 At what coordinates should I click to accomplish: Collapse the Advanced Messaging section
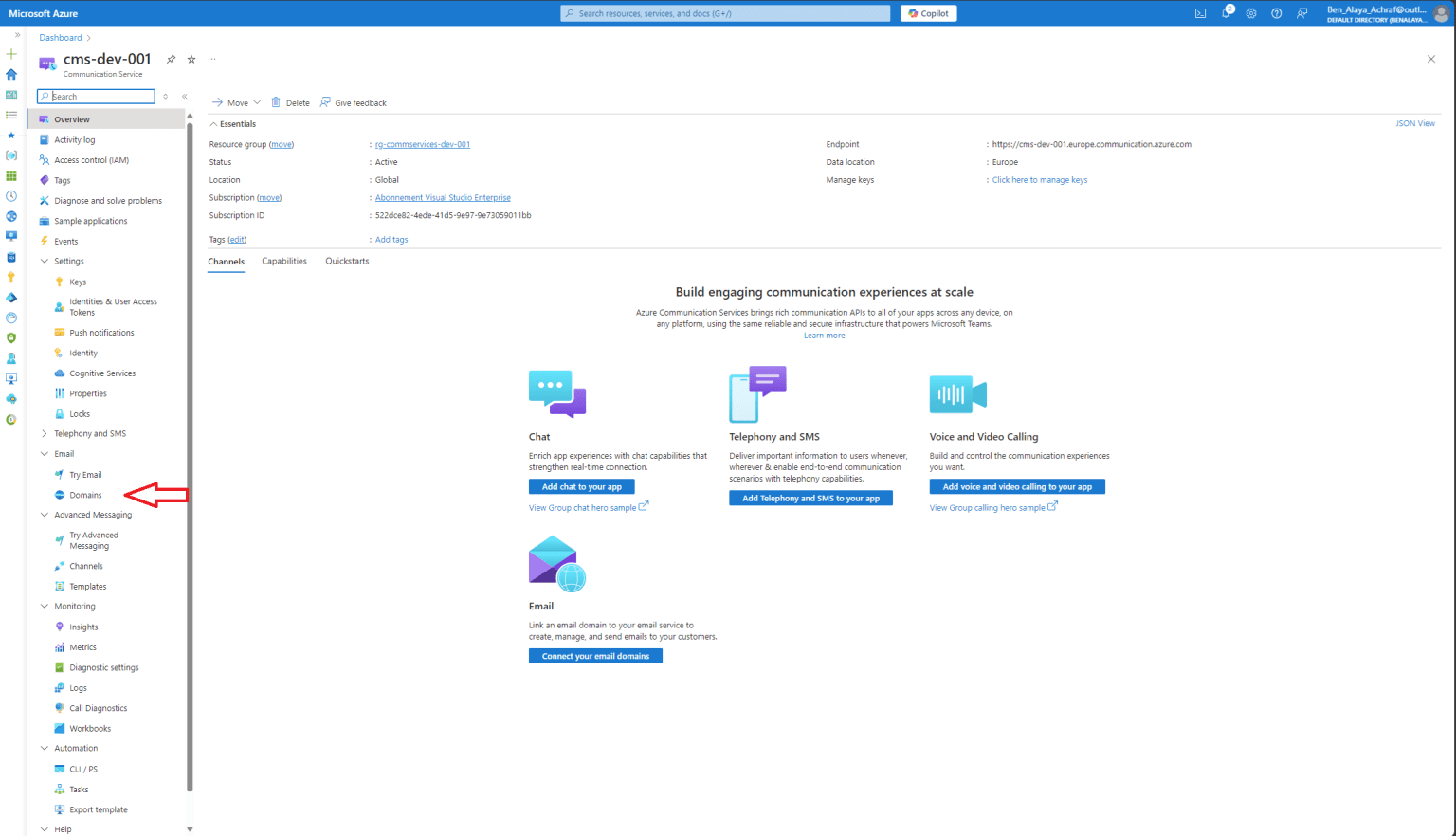point(45,514)
